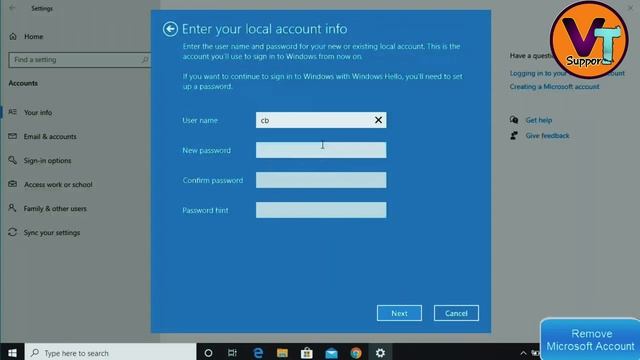640x360 pixels.
Task: Launch Google Chrome from taskbar
Action: pos(356,353)
